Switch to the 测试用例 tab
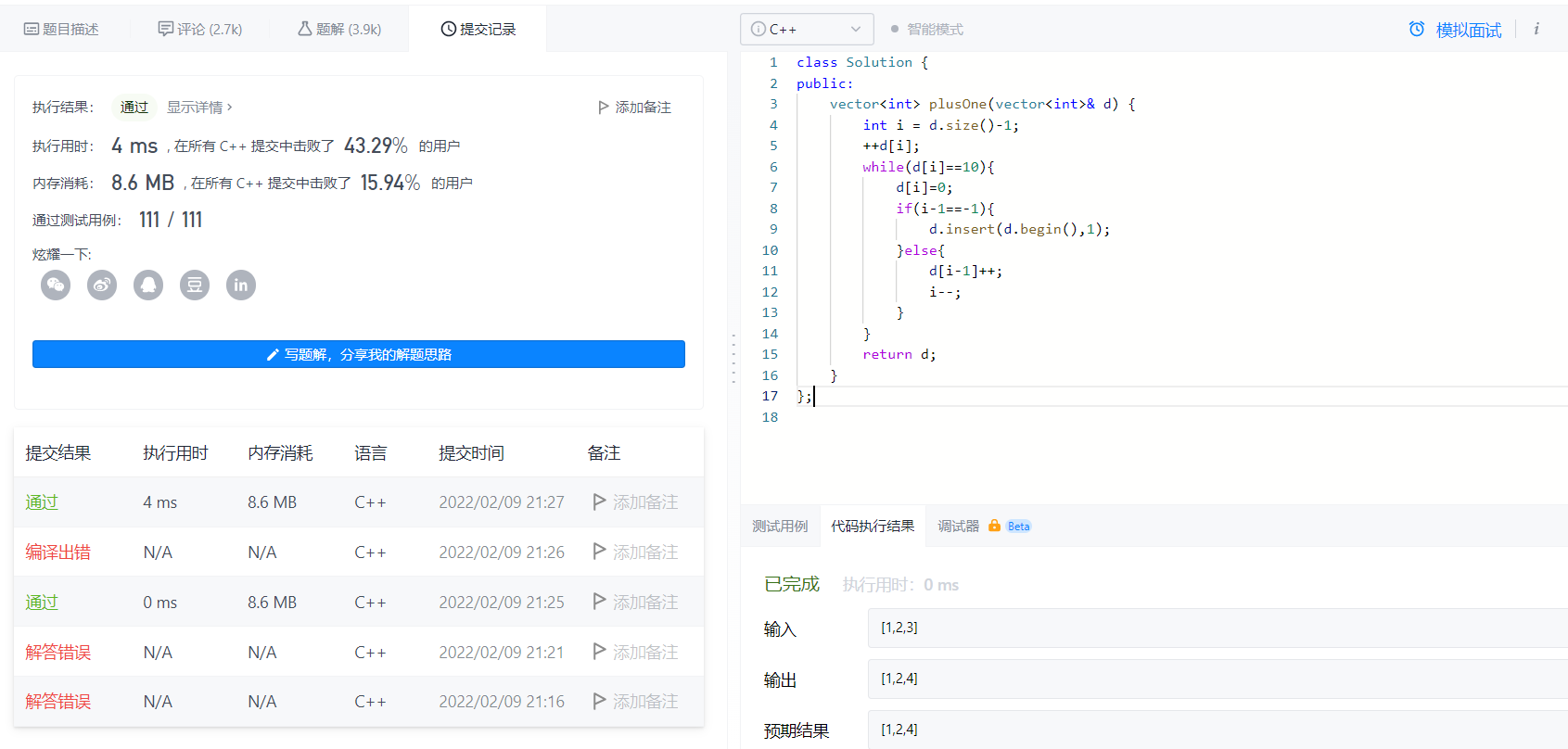 [780, 527]
